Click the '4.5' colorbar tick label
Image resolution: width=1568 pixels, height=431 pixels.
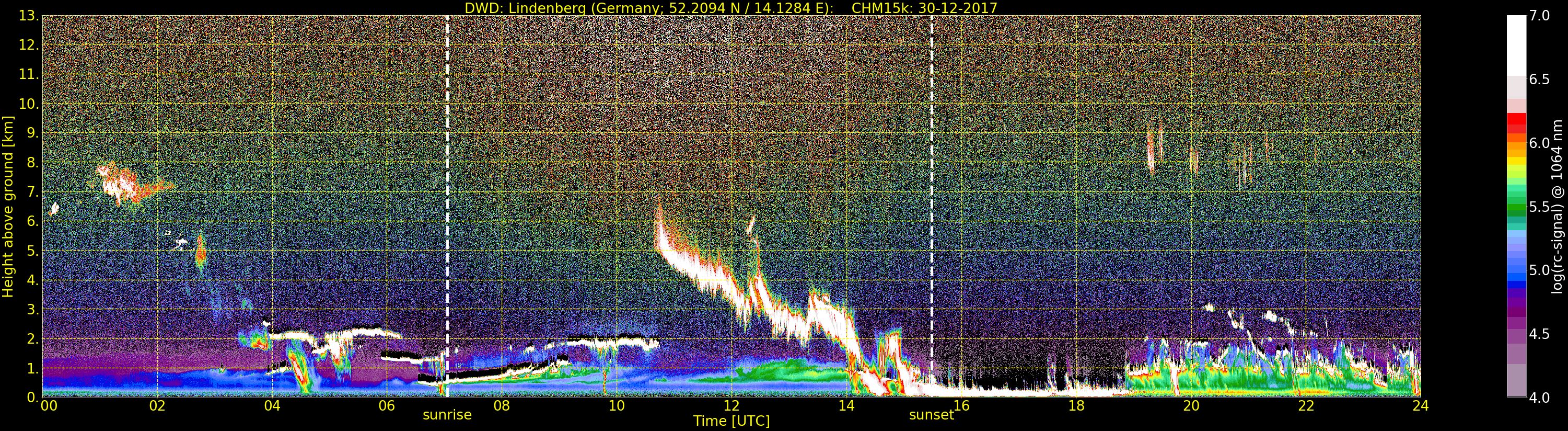tap(1539, 334)
